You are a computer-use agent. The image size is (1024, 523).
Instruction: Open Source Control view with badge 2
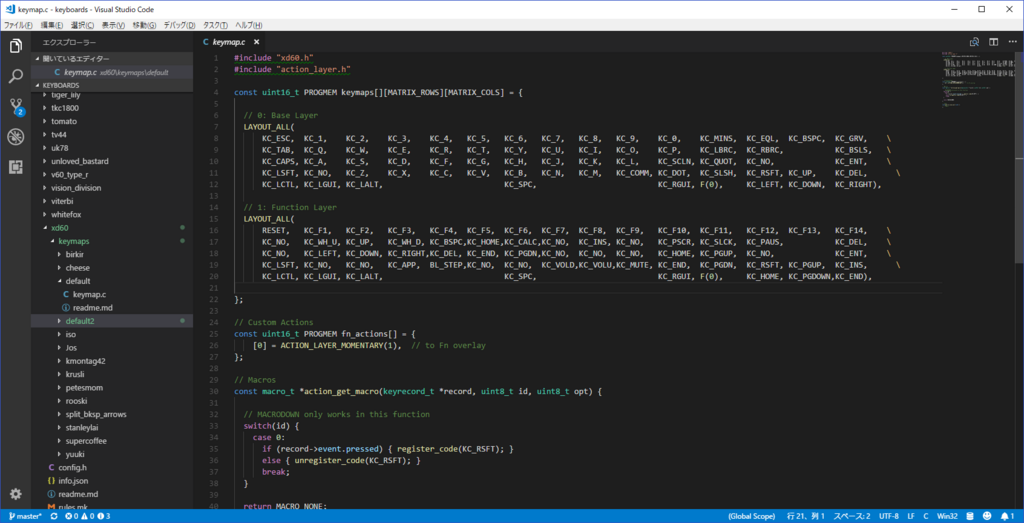(x=16, y=107)
